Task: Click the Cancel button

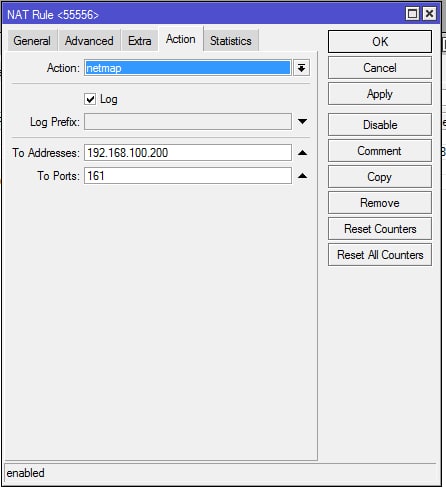Action: pos(380,68)
